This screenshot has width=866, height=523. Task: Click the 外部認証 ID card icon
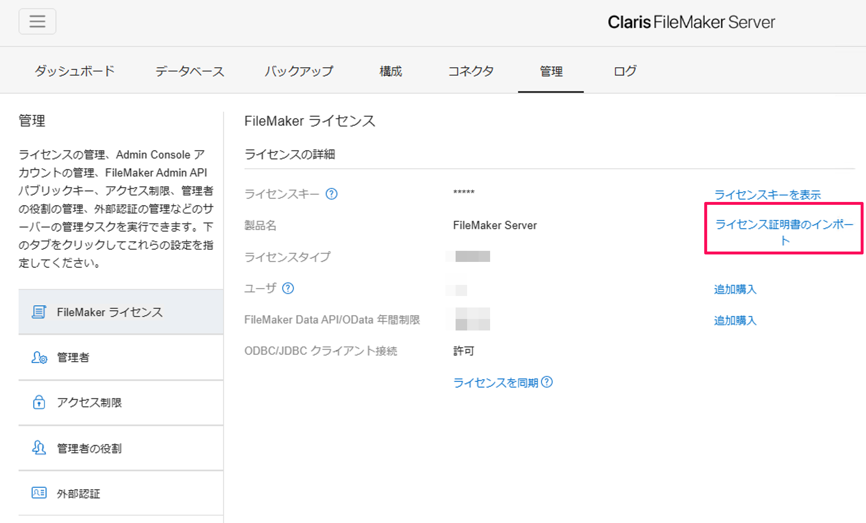coord(39,493)
